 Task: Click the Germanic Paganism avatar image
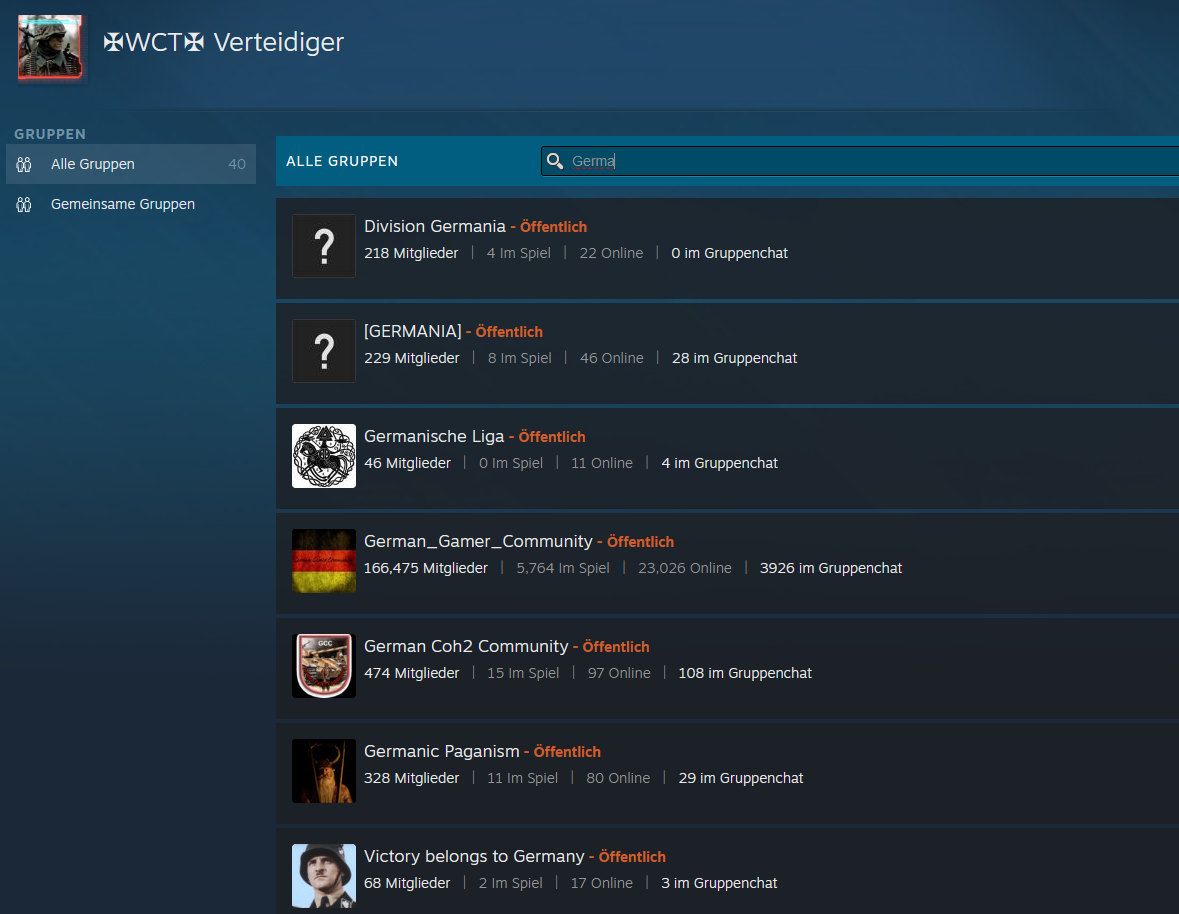pyautogui.click(x=324, y=771)
